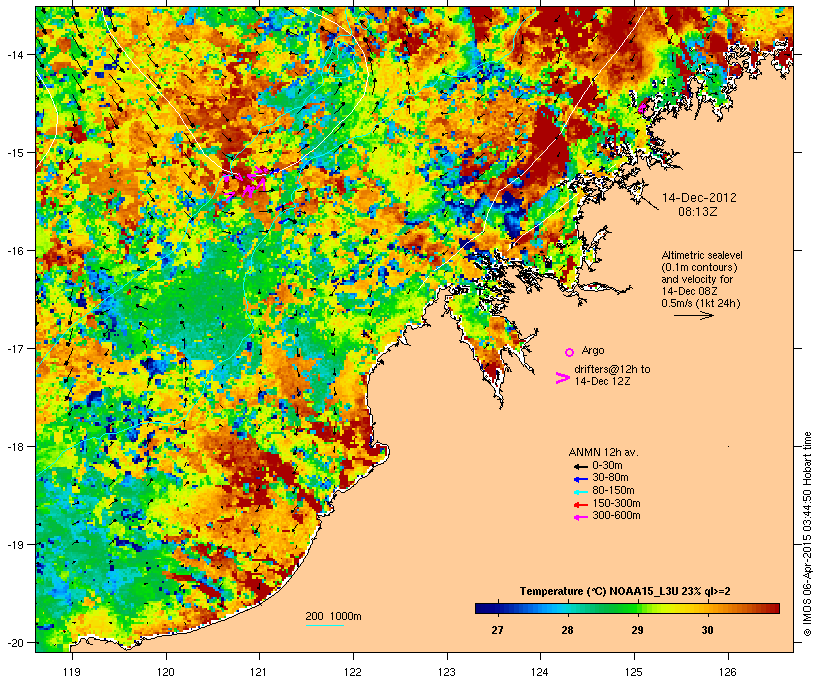Click the longitude axis label 125

click(634, 672)
